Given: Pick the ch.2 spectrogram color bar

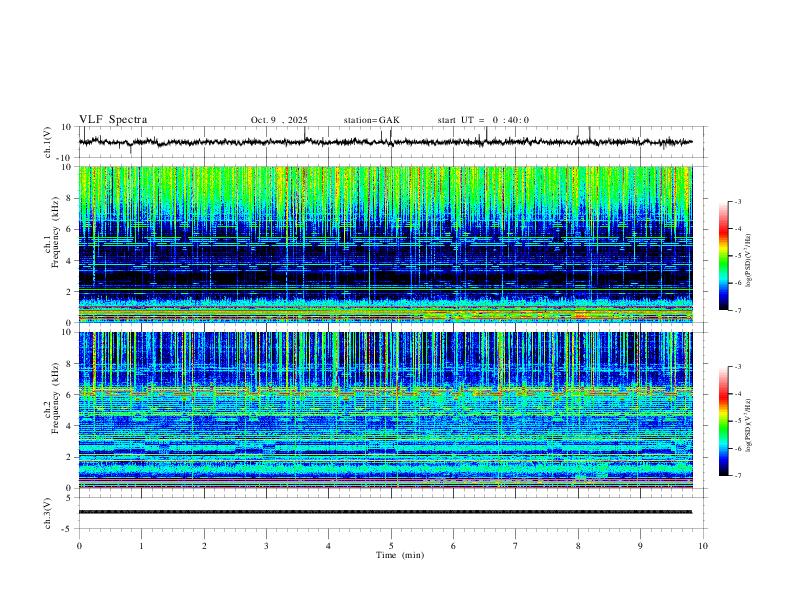Looking at the screenshot, I should [x=723, y=421].
